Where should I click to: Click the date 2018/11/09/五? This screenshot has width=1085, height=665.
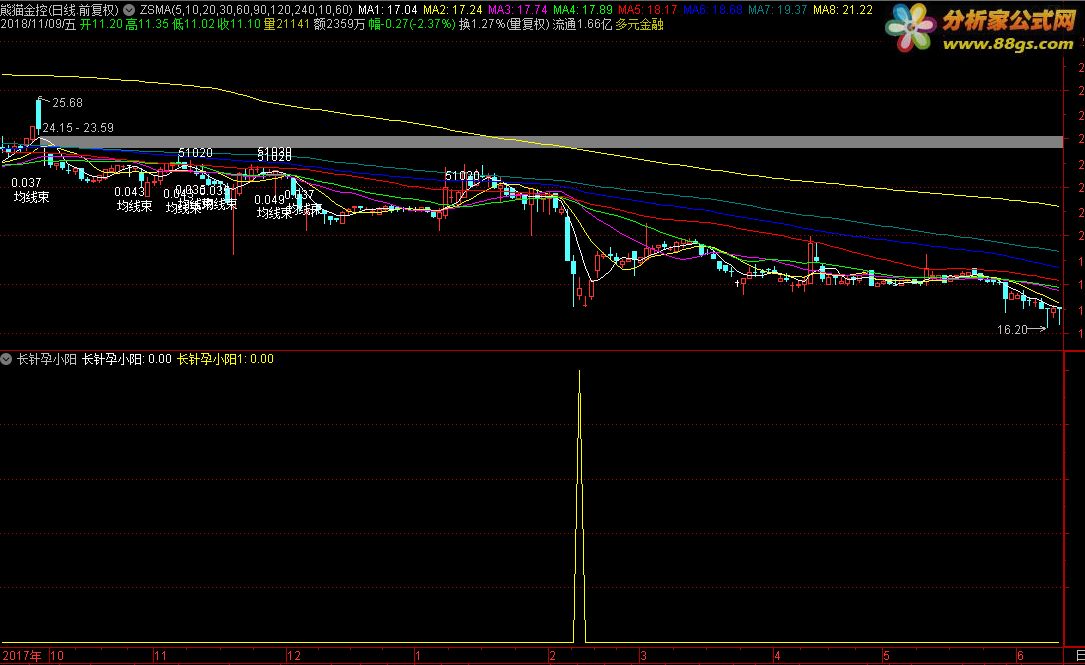(38, 24)
